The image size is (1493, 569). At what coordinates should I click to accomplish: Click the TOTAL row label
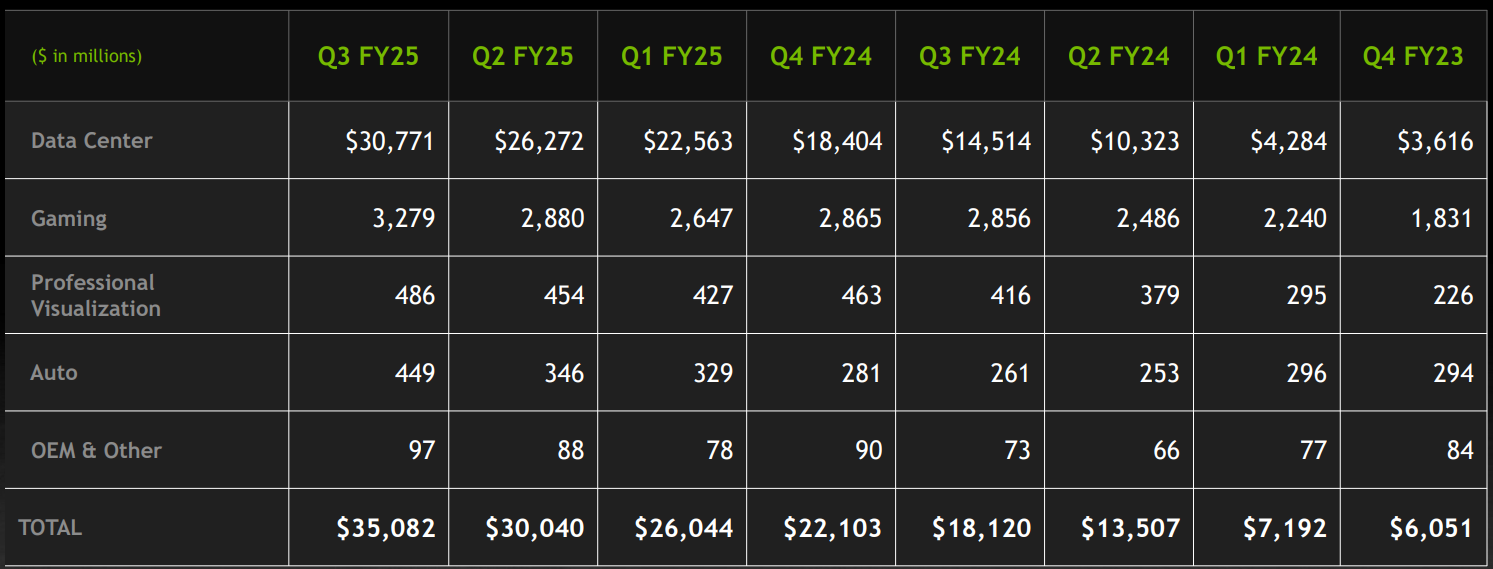(x=50, y=527)
